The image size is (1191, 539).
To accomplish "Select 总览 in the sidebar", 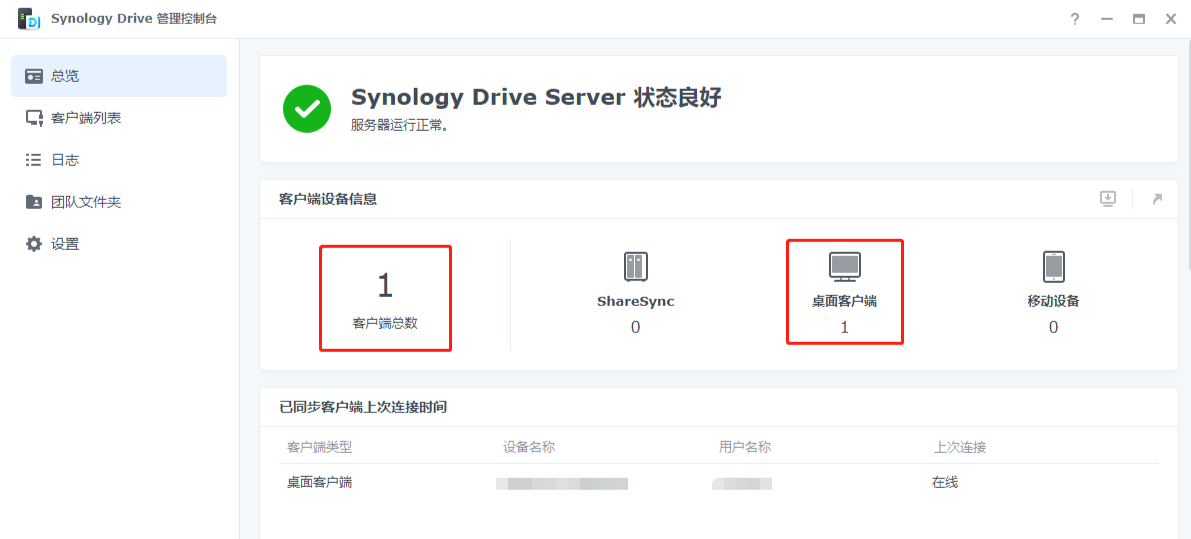I will point(119,76).
